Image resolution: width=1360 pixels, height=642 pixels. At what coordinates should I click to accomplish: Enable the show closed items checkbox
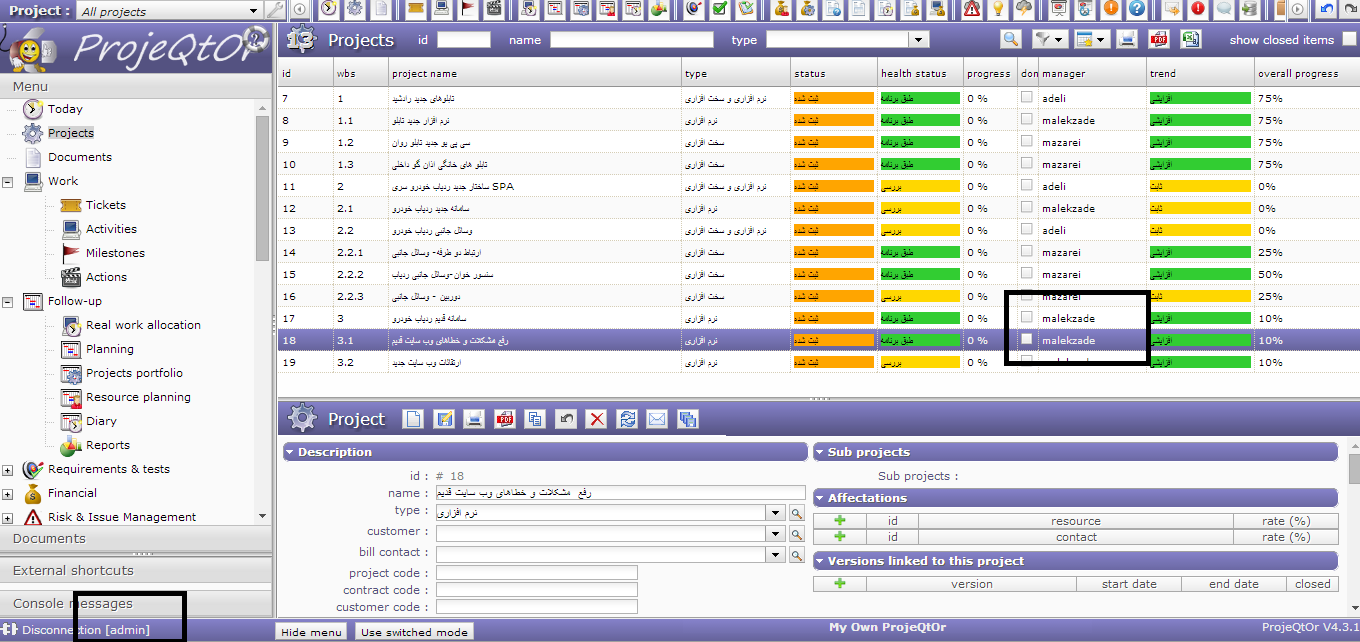coord(1349,39)
